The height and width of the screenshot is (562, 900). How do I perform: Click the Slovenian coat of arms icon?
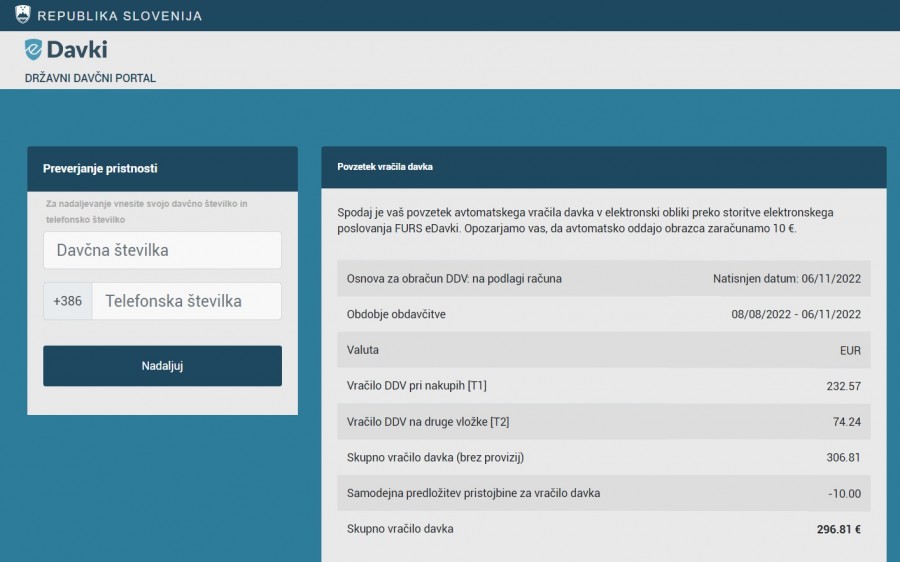pyautogui.click(x=23, y=15)
